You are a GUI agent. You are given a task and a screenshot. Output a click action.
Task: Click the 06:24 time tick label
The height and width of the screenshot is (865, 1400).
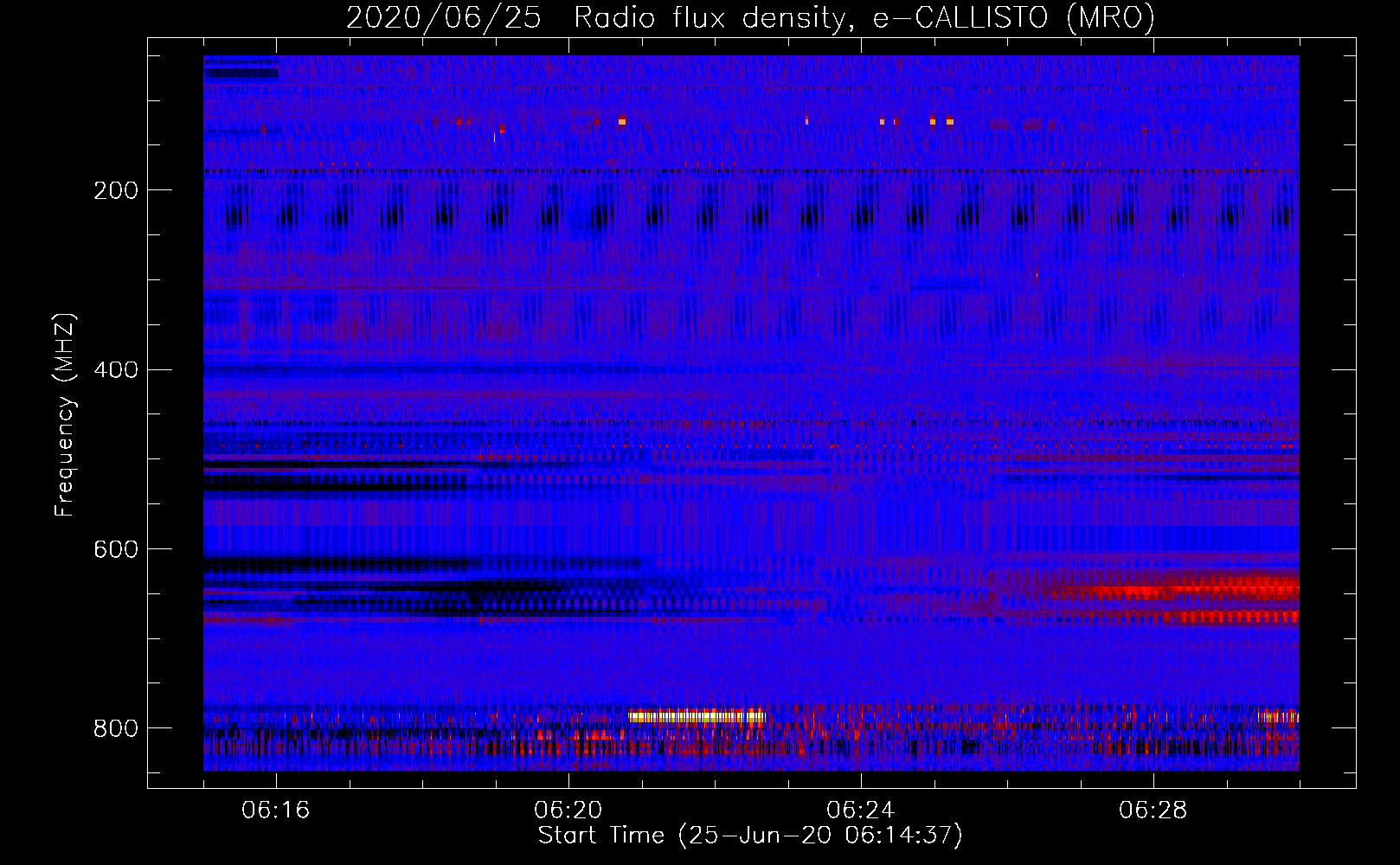[861, 811]
